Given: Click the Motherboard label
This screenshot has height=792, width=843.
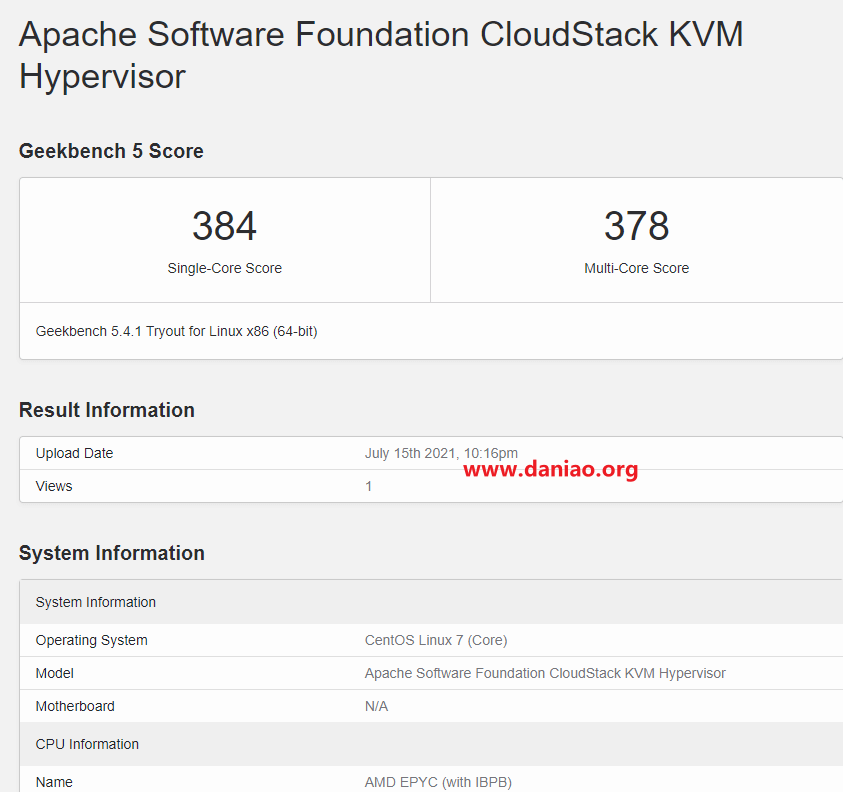Looking at the screenshot, I should (x=75, y=706).
